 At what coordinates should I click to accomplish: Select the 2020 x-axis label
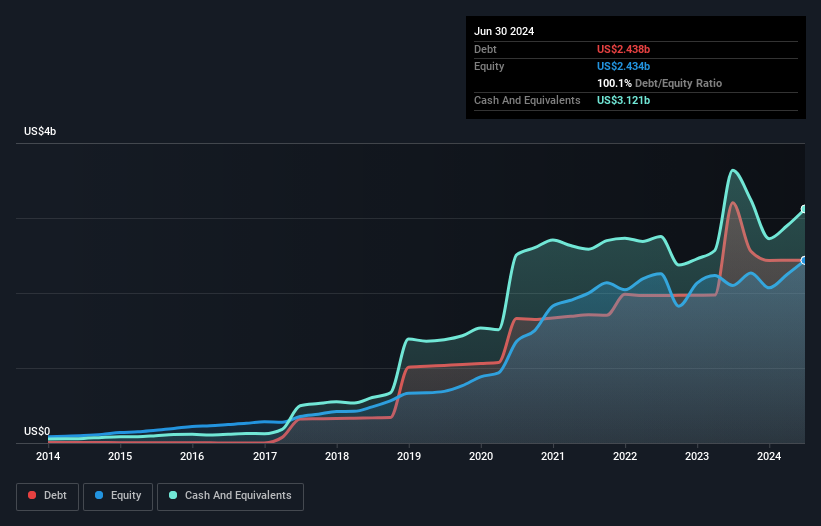coord(481,456)
